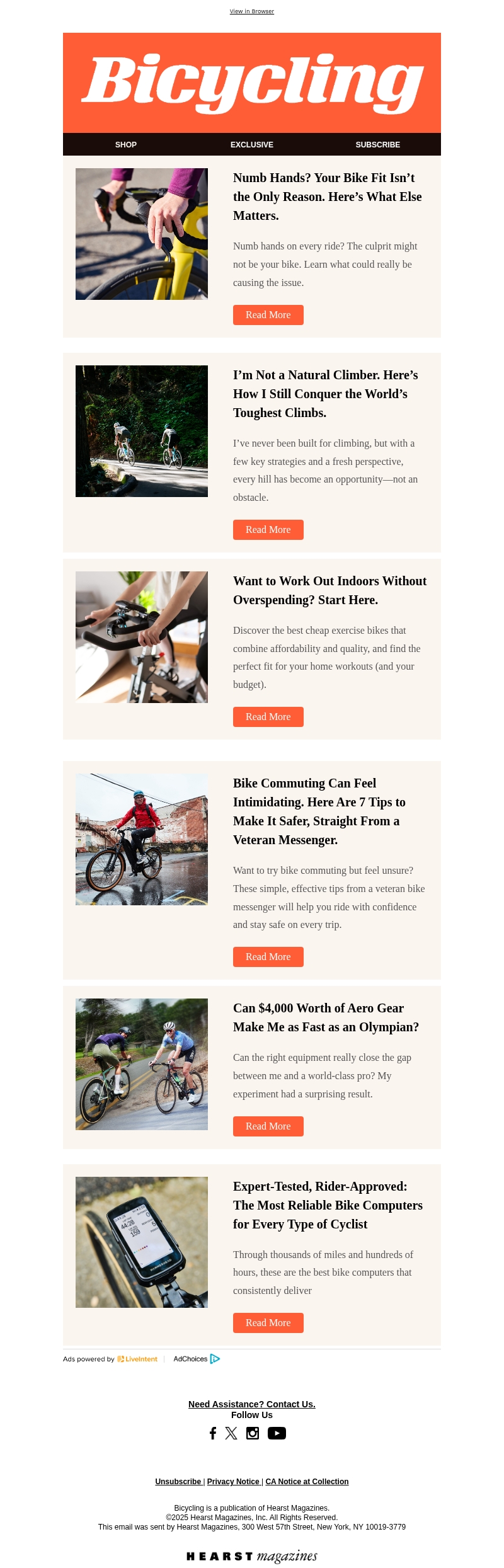This screenshot has height=1568, width=504.
Task: Open the Instagram icon in footer
Action: (x=253, y=1433)
